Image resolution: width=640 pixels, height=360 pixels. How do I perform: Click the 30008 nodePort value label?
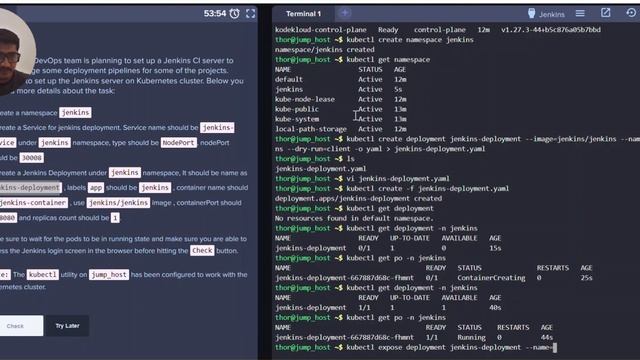tap(31, 158)
